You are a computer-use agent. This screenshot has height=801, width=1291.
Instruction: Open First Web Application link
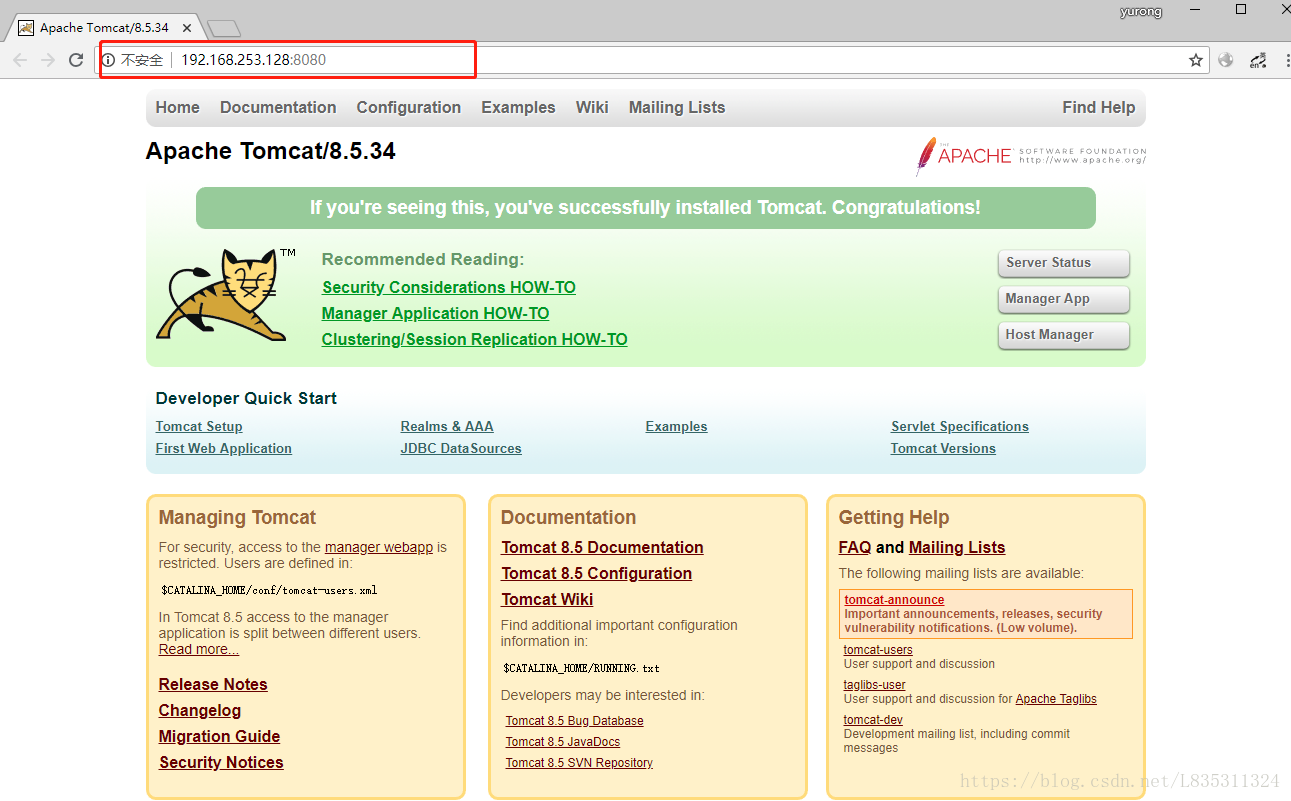click(224, 449)
